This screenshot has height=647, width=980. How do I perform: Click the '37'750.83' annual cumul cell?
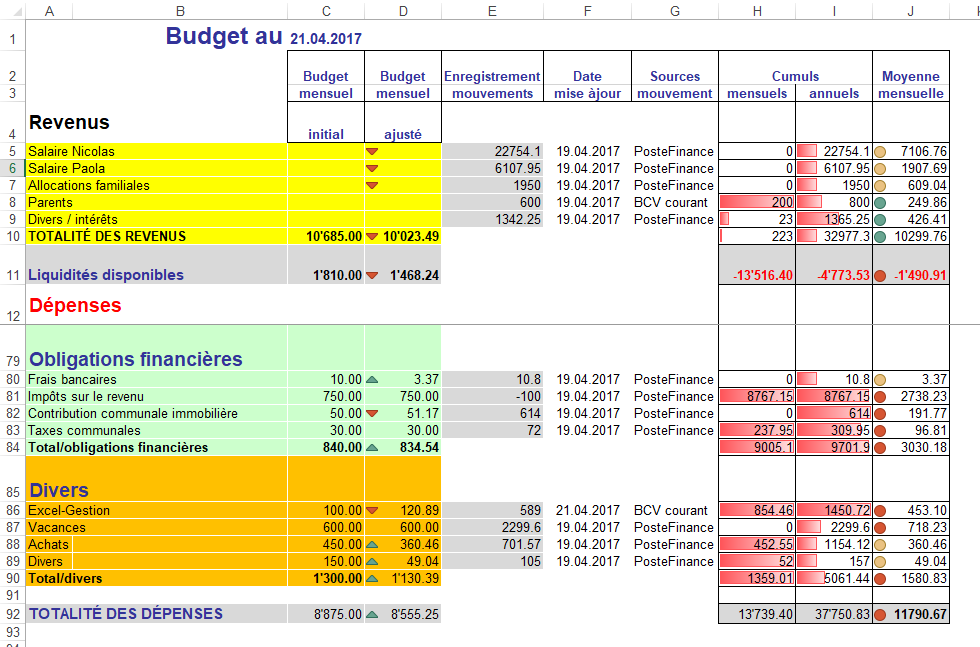(x=834, y=614)
